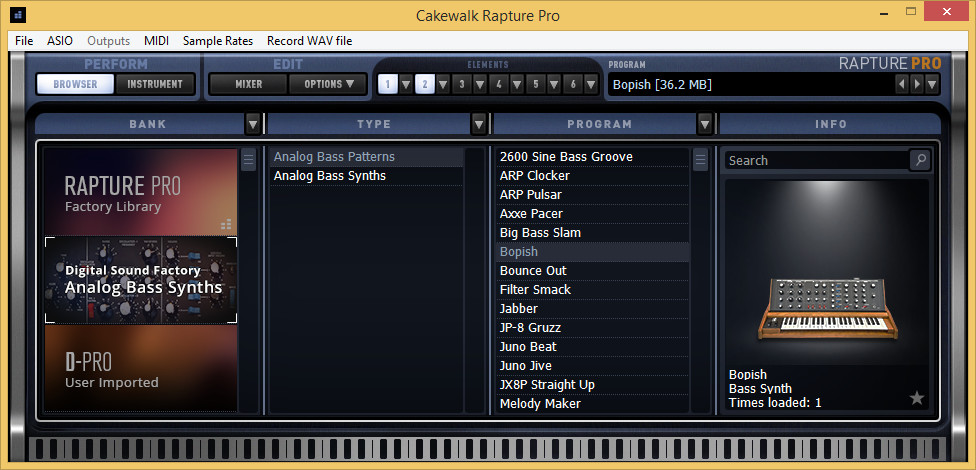Open the Options dropdown menu
This screenshot has height=470, width=976.
(329, 84)
